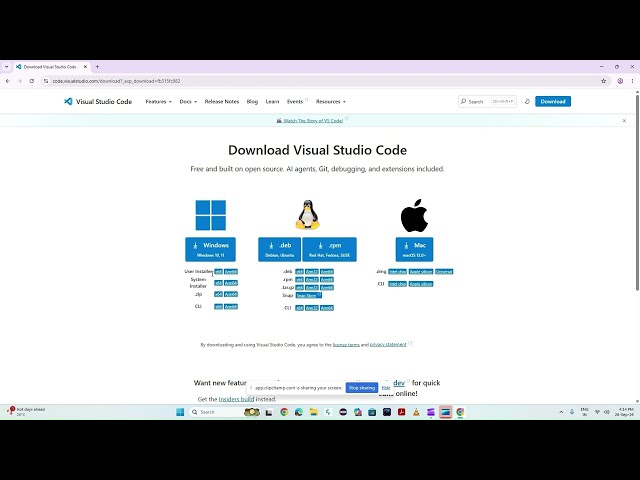Select Linux .deb Arm32 link
Viewport: 640px width, 480px height.
tap(312, 271)
